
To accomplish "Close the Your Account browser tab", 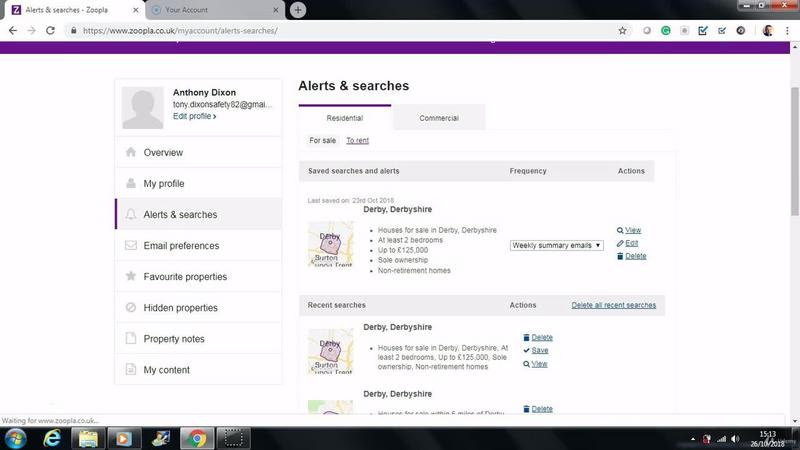I will click(276, 10).
